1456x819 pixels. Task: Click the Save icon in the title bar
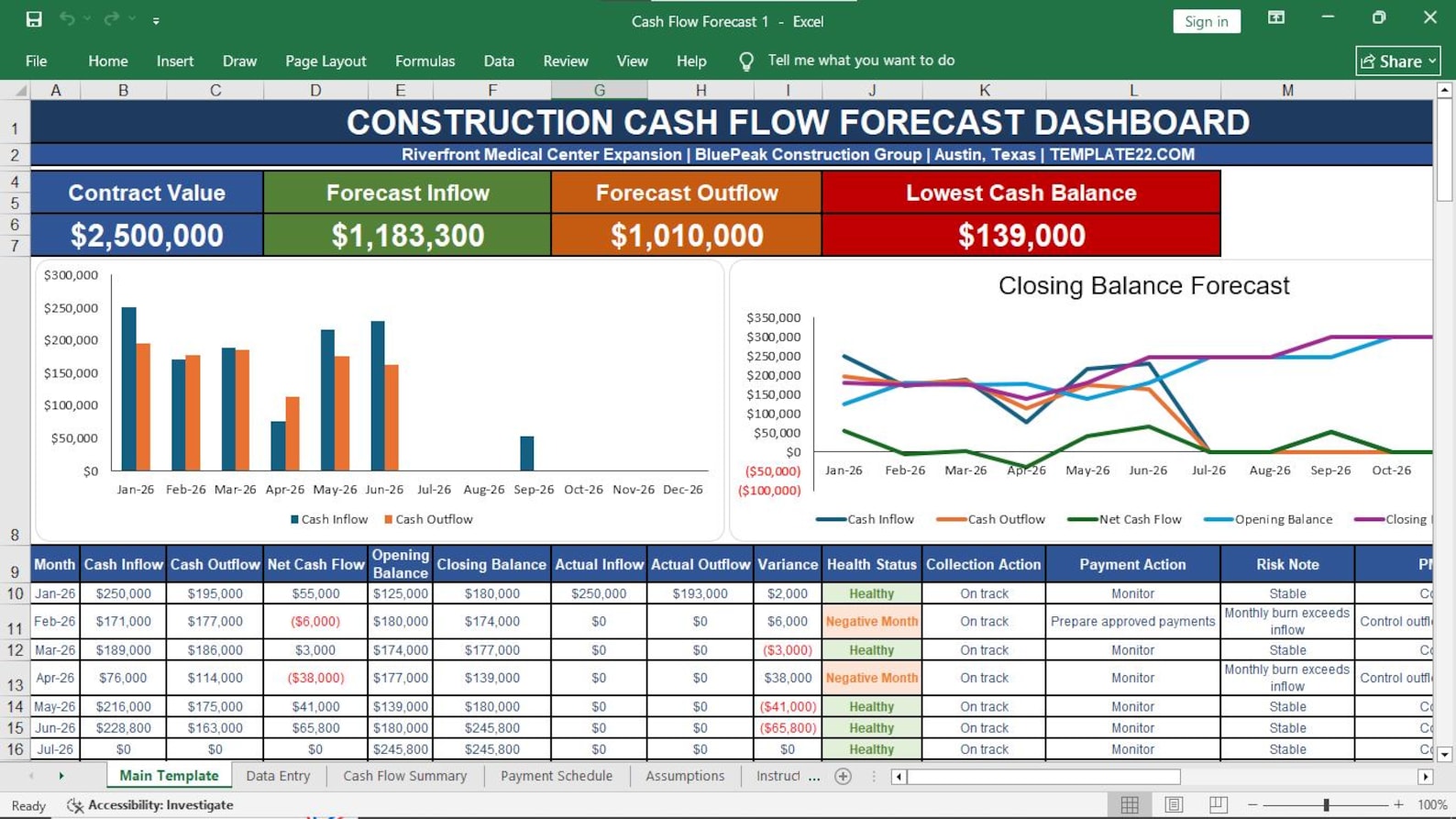[34, 19]
